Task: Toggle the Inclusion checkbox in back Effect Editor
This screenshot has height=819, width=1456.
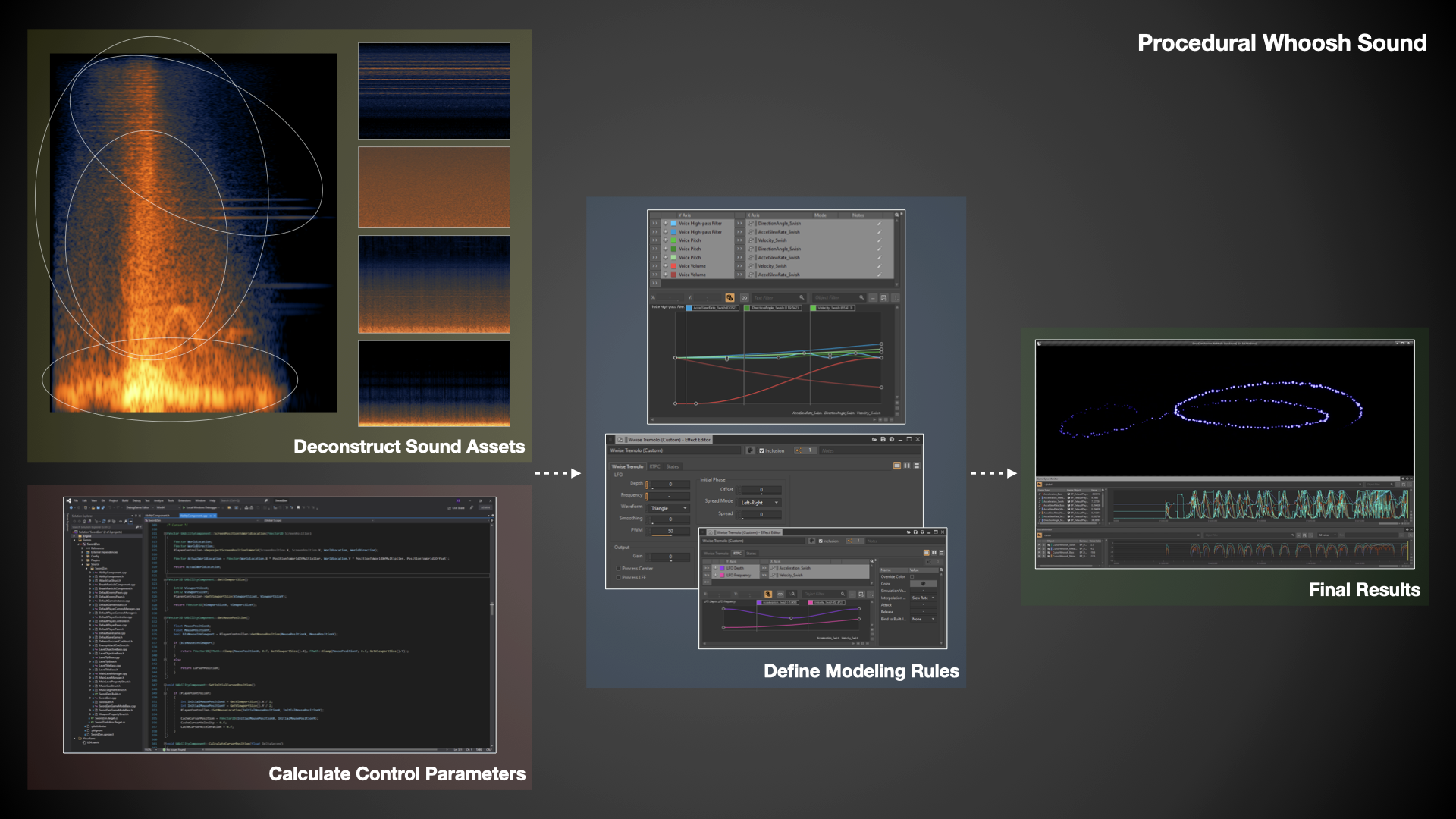Action: [x=761, y=450]
